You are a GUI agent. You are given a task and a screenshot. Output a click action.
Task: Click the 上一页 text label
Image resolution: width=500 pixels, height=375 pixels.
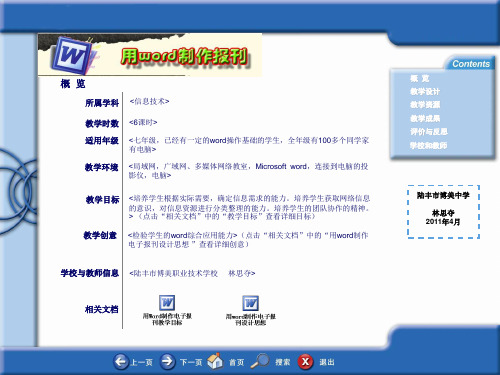coord(142,362)
